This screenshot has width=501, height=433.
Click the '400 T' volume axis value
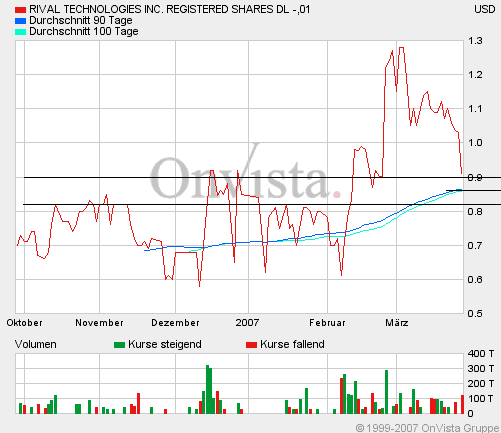click(481, 353)
